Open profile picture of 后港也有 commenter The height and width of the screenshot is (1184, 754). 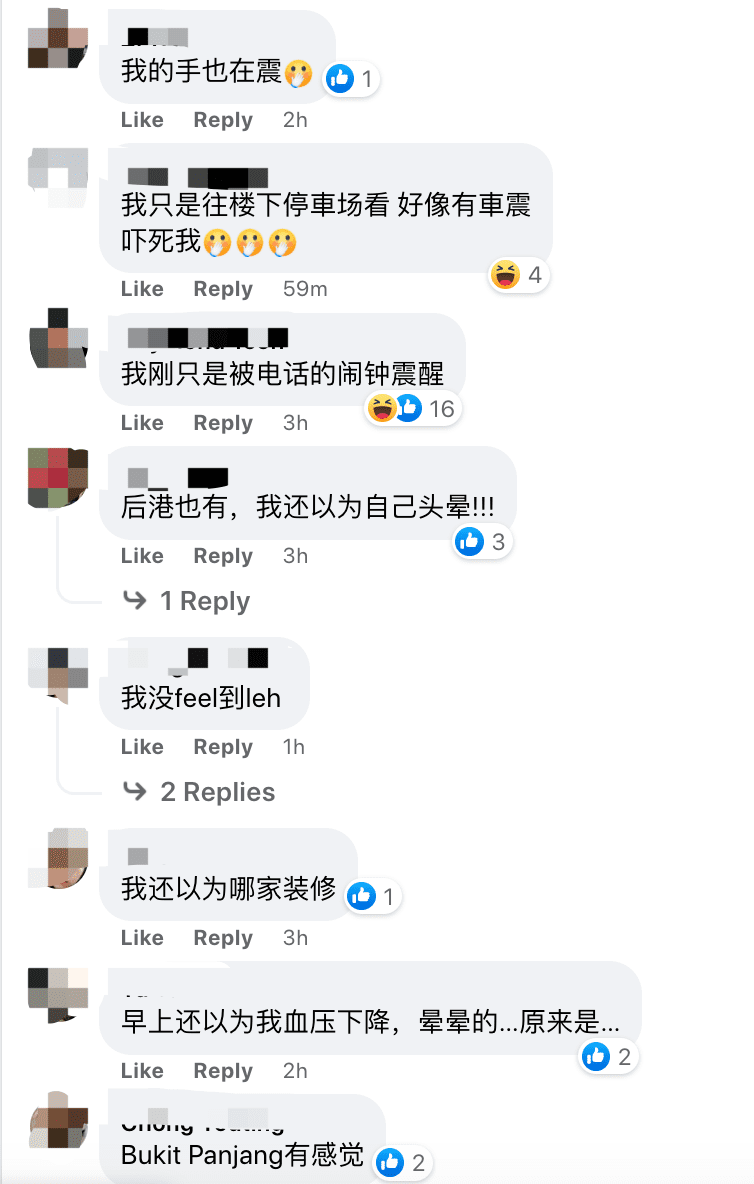[x=58, y=478]
